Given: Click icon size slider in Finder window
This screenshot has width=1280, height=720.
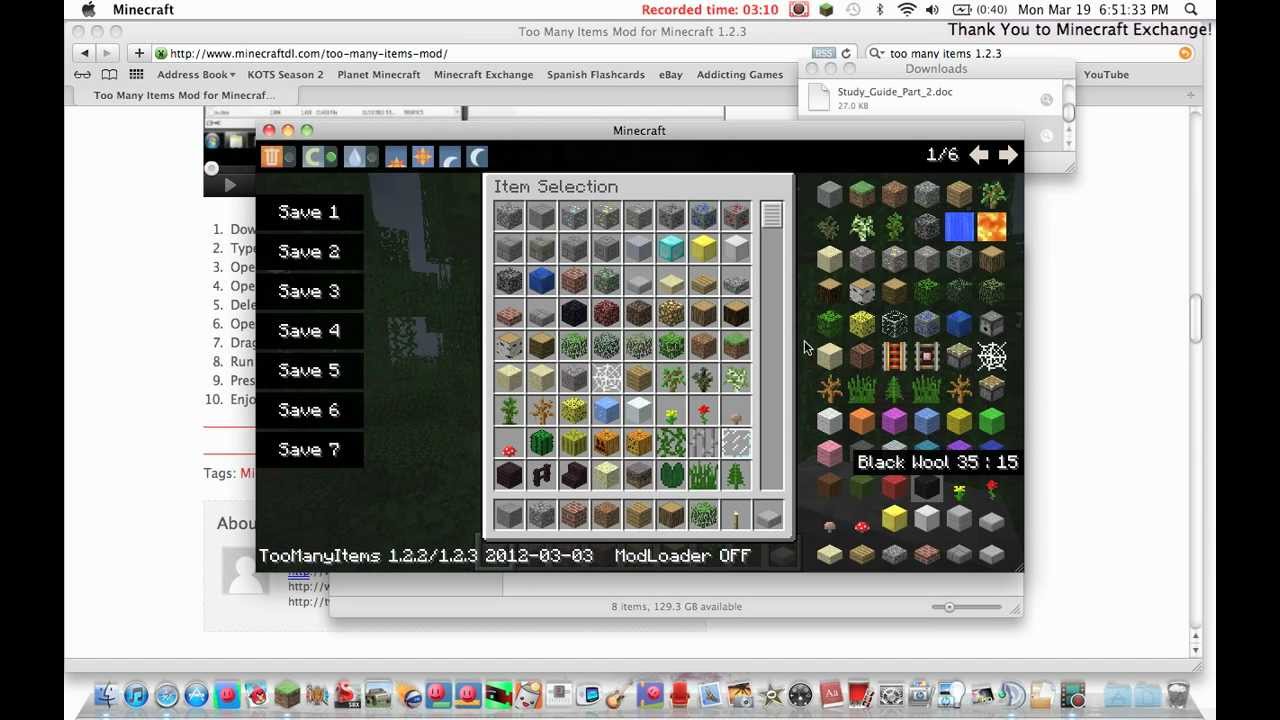Looking at the screenshot, I should click(x=949, y=607).
